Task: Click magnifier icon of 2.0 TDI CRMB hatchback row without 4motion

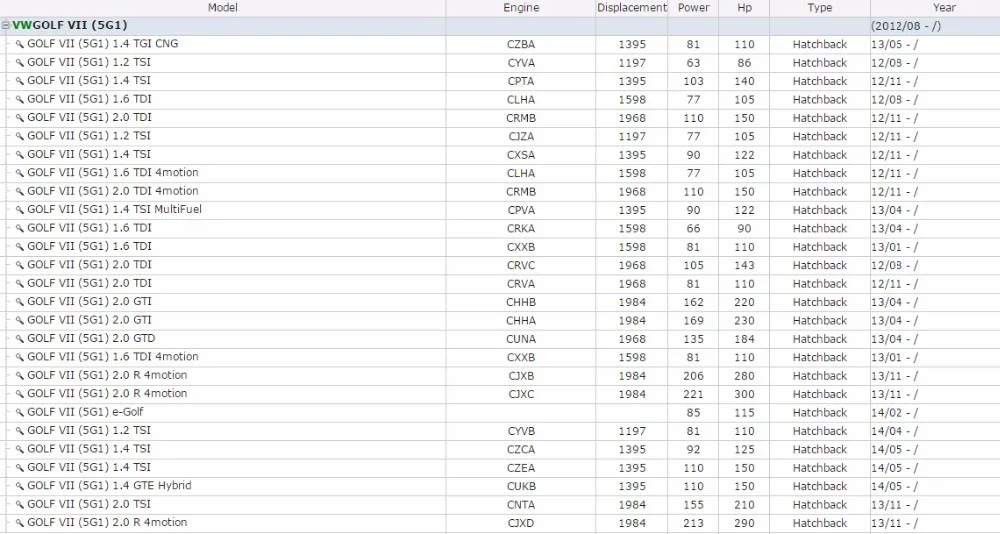Action: click(20, 118)
